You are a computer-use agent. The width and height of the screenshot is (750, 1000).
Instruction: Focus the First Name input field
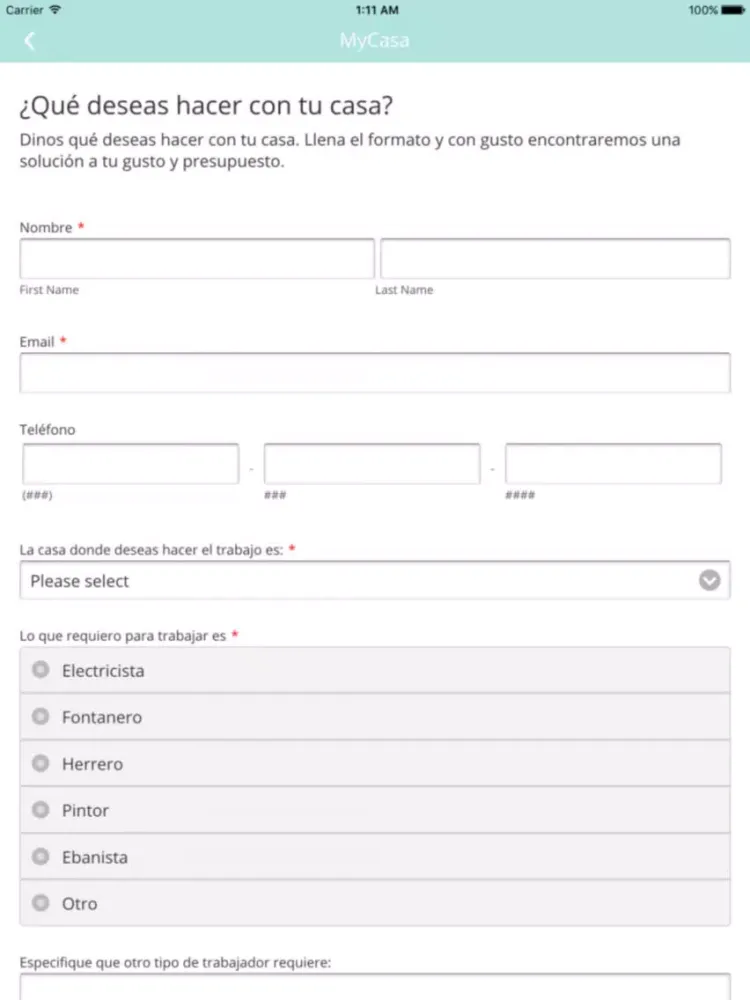(197, 258)
